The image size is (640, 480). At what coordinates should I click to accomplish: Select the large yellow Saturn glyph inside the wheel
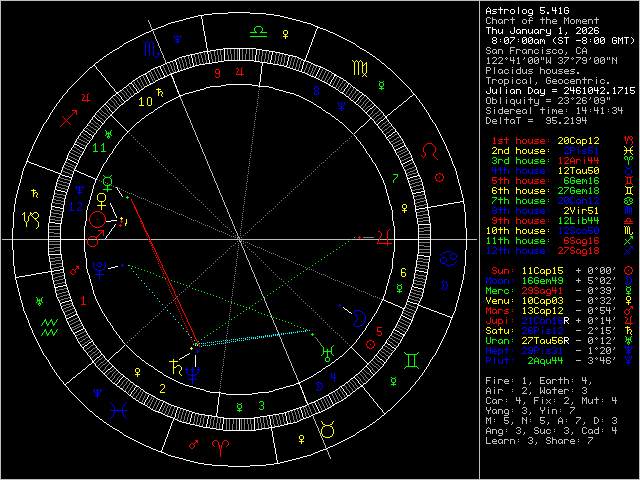point(176,367)
